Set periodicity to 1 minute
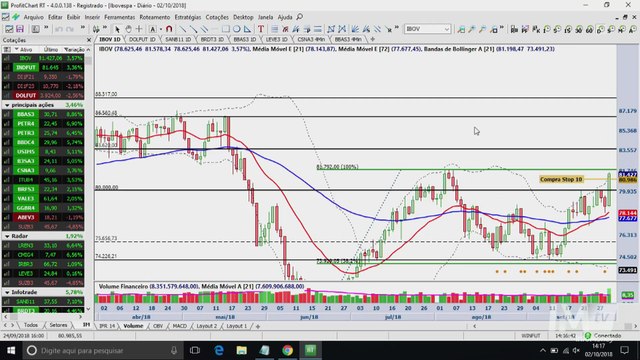 coord(547,29)
